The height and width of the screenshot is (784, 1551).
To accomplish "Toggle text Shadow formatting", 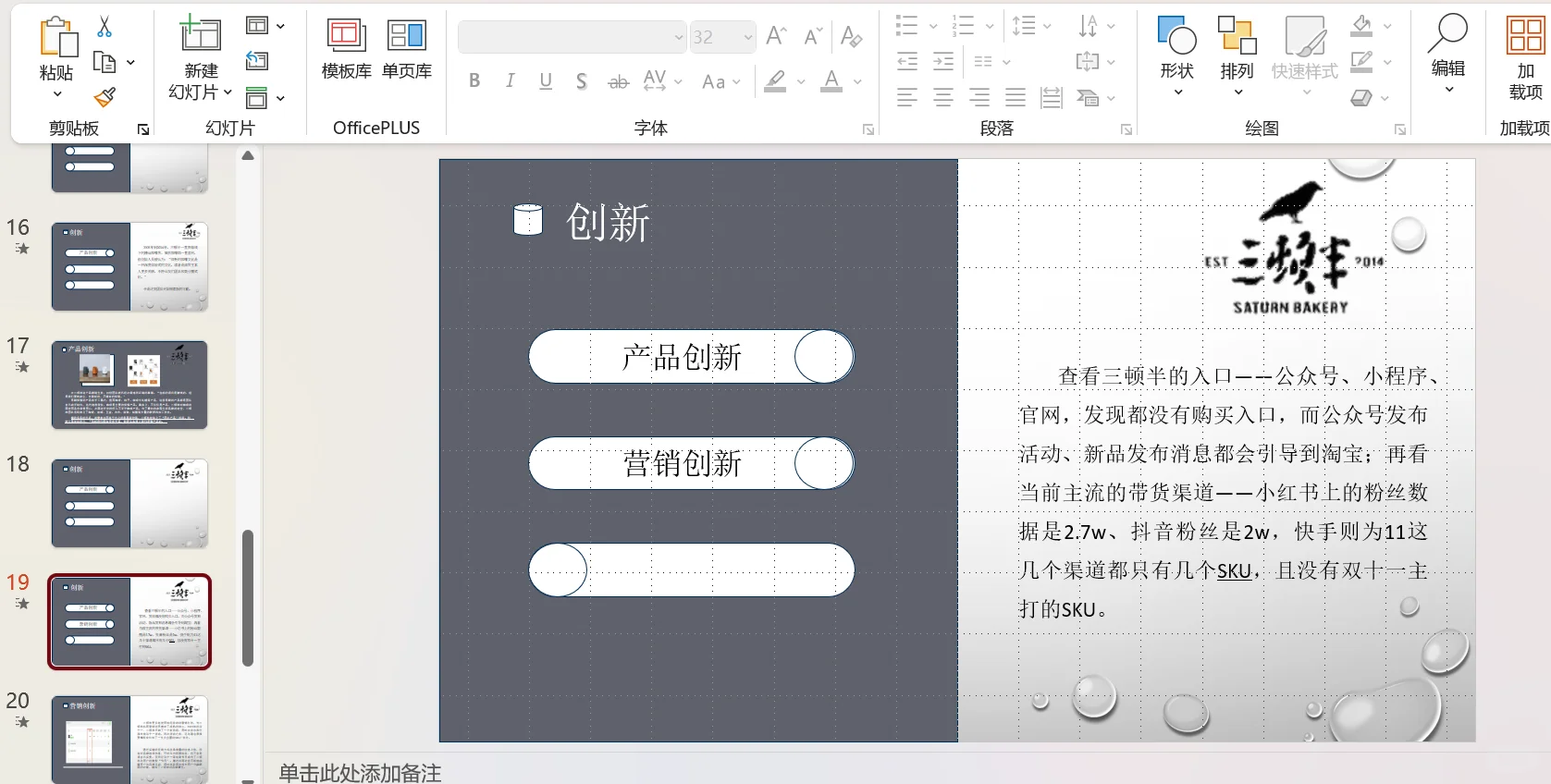I will pos(581,81).
